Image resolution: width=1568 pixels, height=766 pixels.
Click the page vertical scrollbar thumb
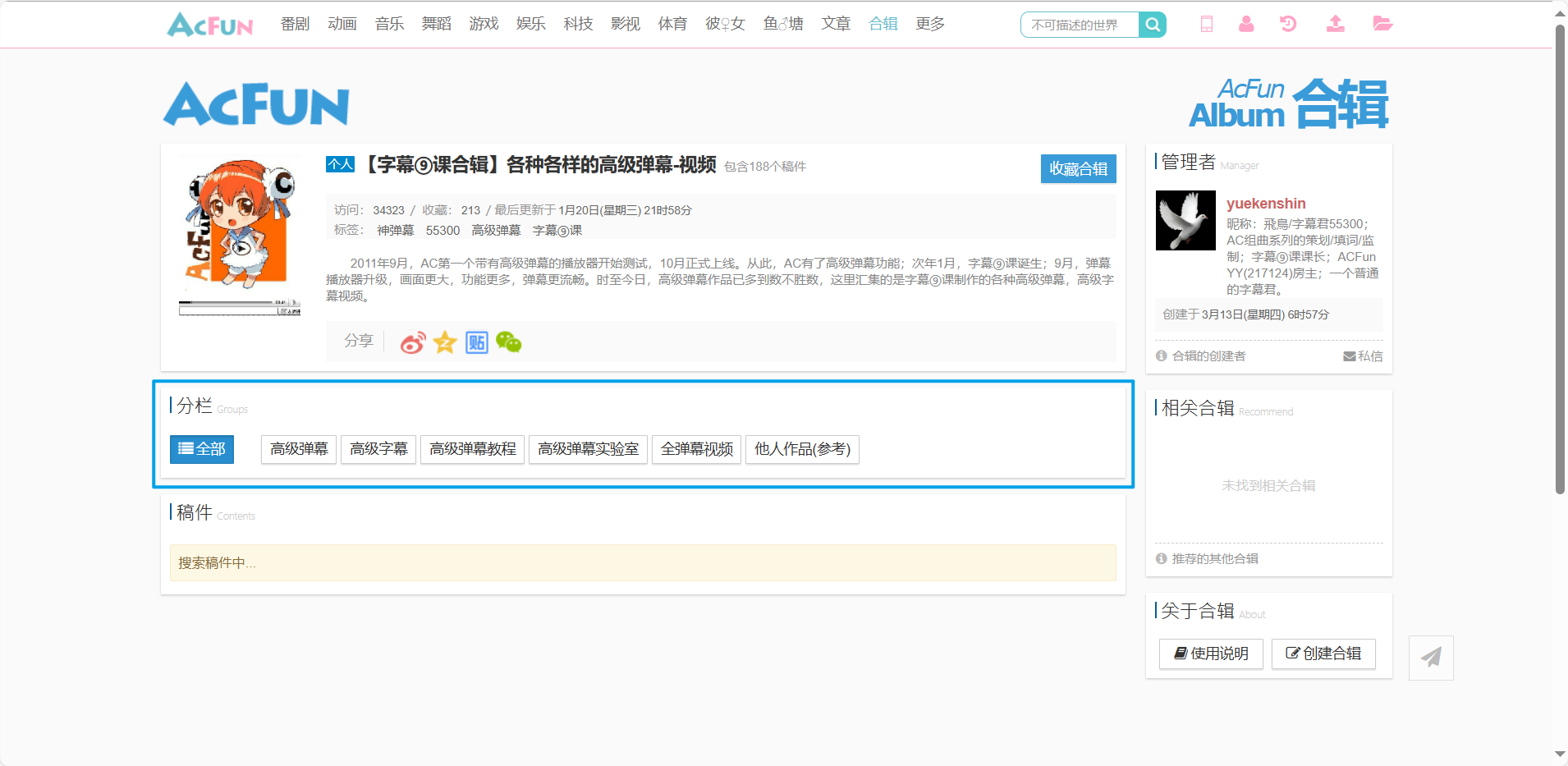pyautogui.click(x=1561, y=259)
